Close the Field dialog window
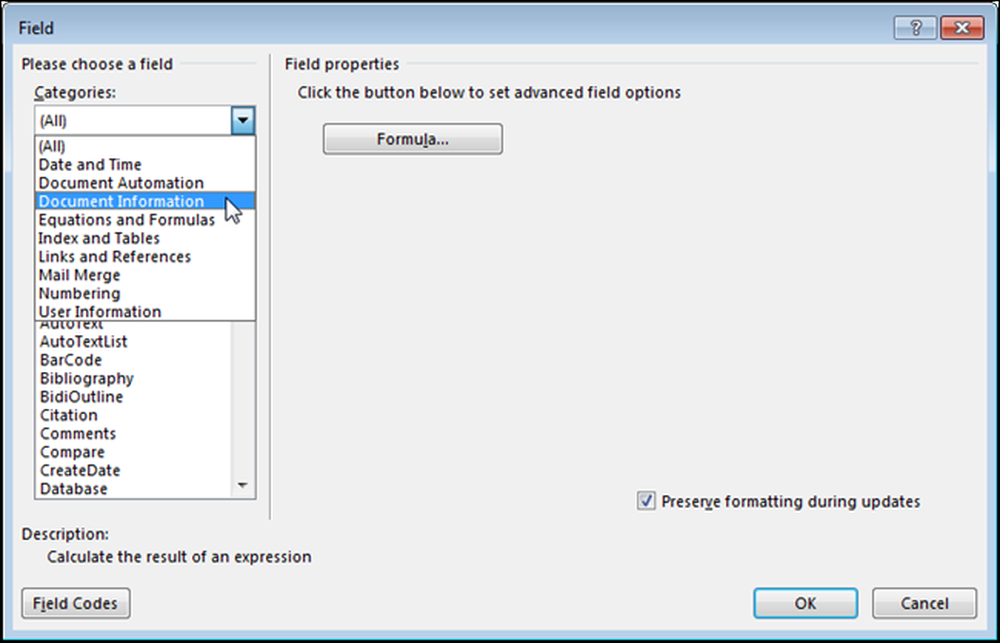The image size is (1000, 643). coord(962,28)
